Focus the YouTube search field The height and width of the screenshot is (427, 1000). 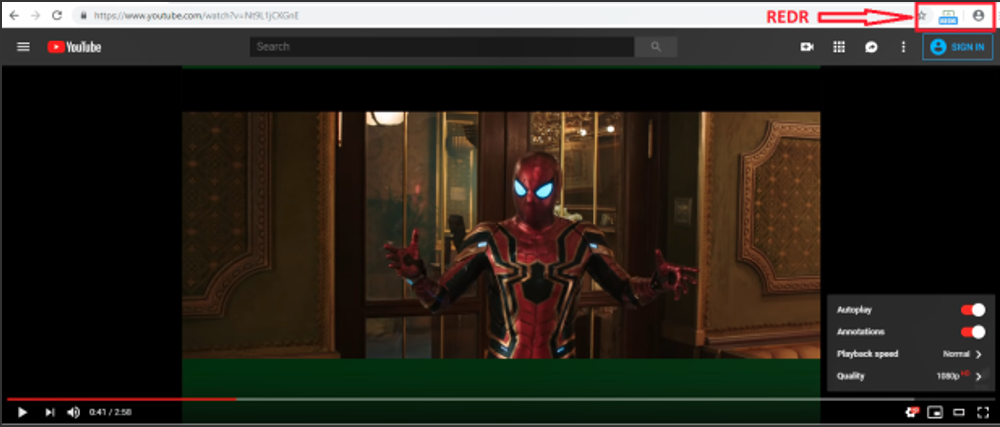(442, 47)
